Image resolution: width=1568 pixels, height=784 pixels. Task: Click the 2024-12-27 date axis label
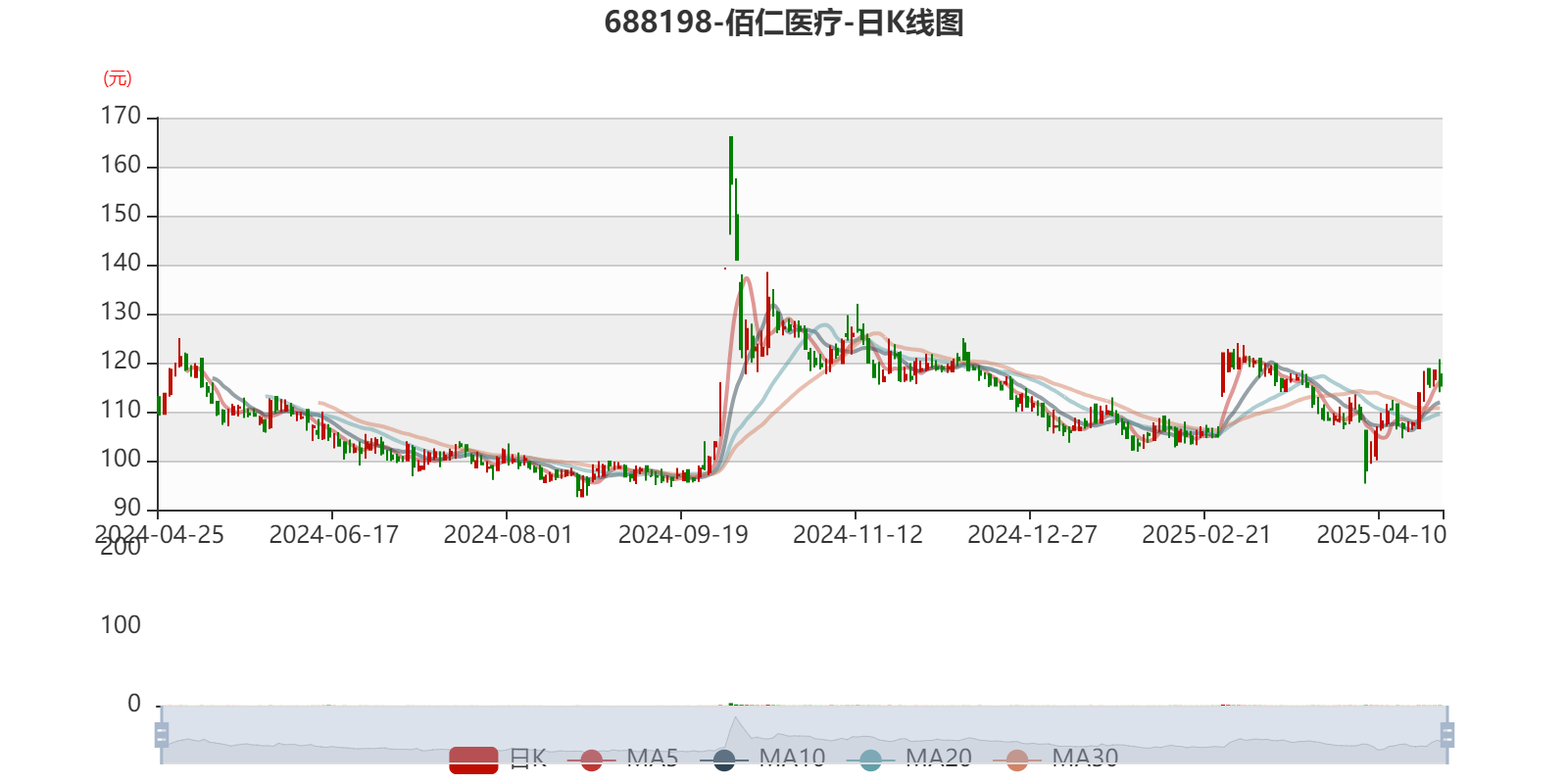pyautogui.click(x=1032, y=534)
